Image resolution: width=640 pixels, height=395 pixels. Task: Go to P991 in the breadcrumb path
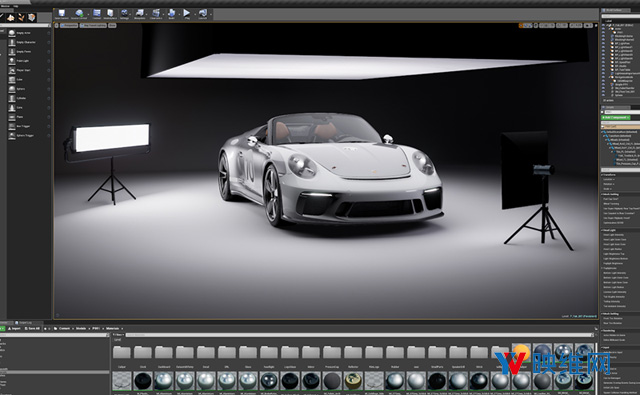pos(96,328)
